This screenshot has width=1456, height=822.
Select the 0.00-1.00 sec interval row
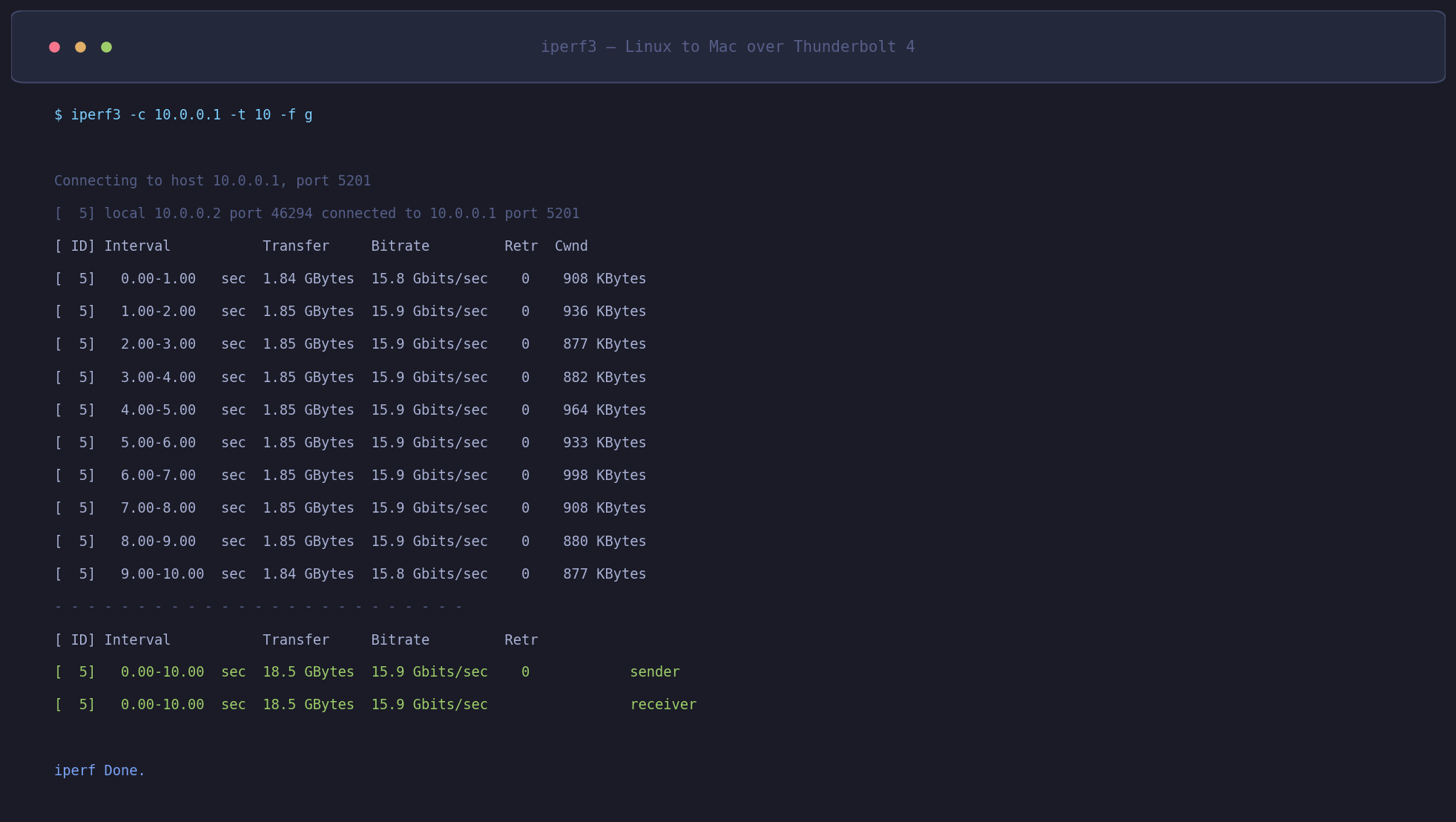click(349, 278)
